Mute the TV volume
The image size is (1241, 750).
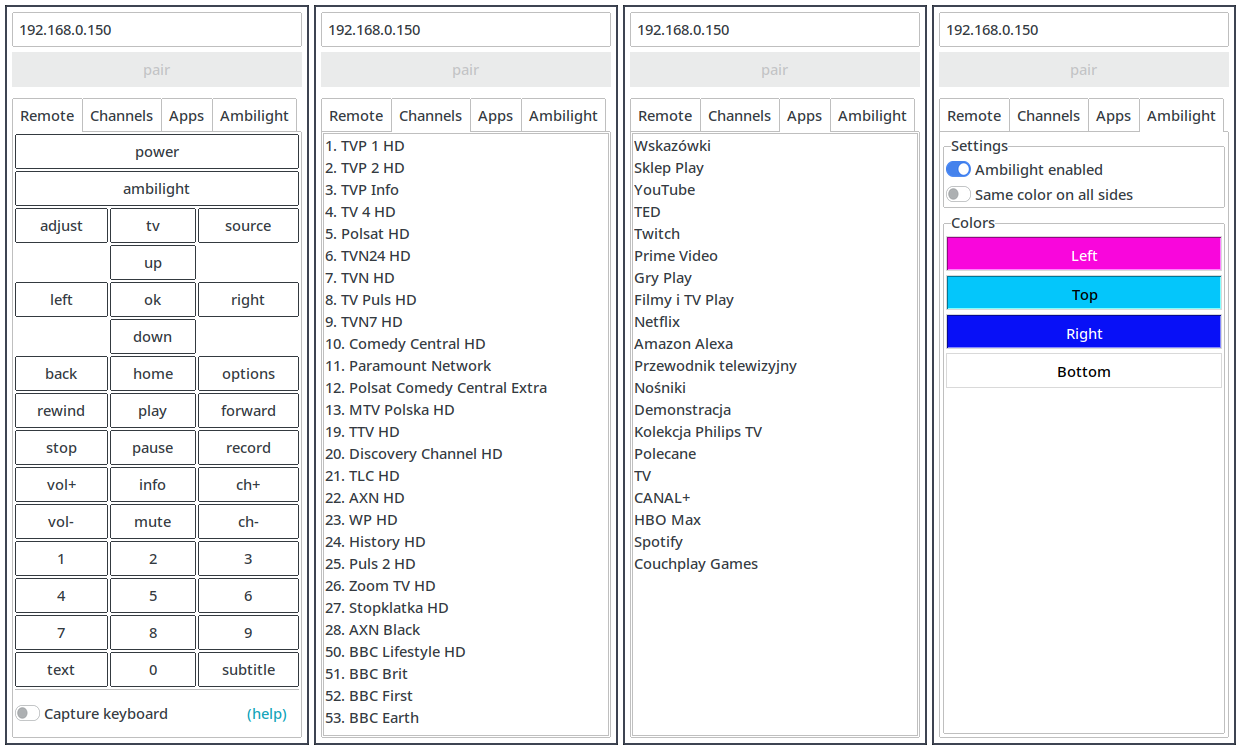pyautogui.click(x=152, y=521)
